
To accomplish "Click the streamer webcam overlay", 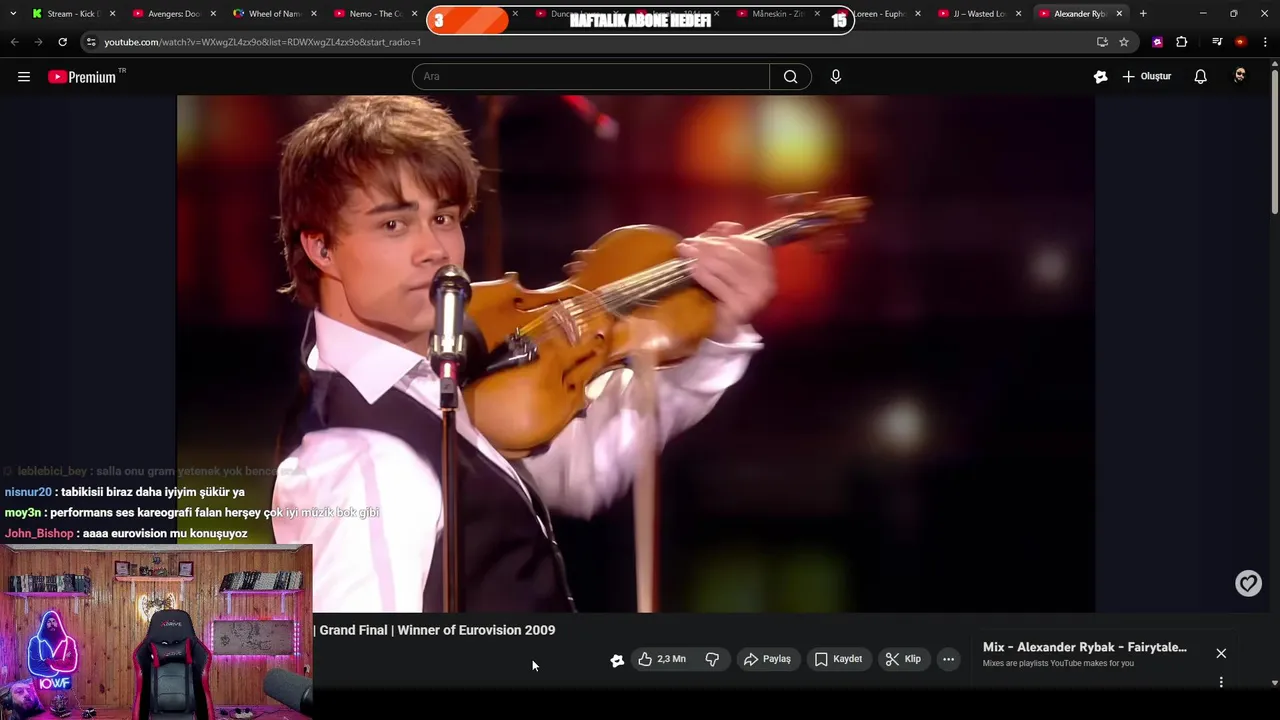I will [x=156, y=632].
